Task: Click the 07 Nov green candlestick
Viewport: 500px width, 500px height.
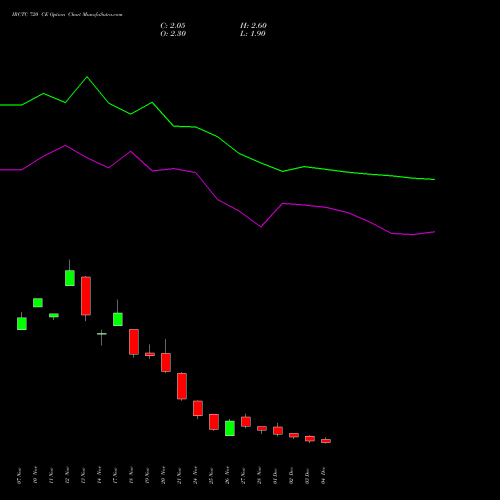Action: coord(22,323)
